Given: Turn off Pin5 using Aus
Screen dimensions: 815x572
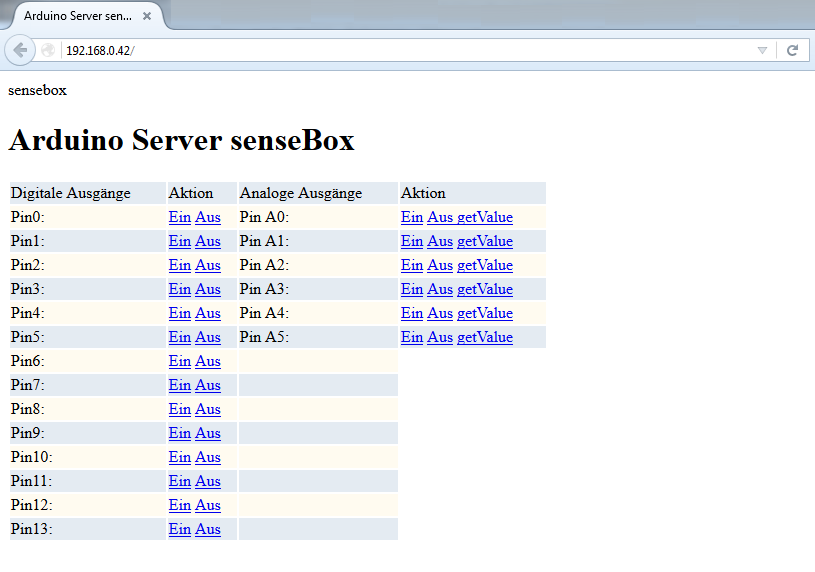Looking at the screenshot, I should 208,337.
